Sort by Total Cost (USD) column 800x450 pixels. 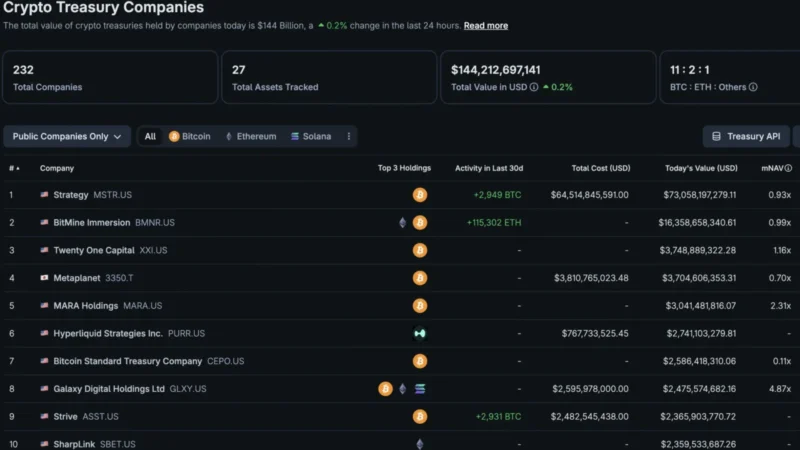601,168
